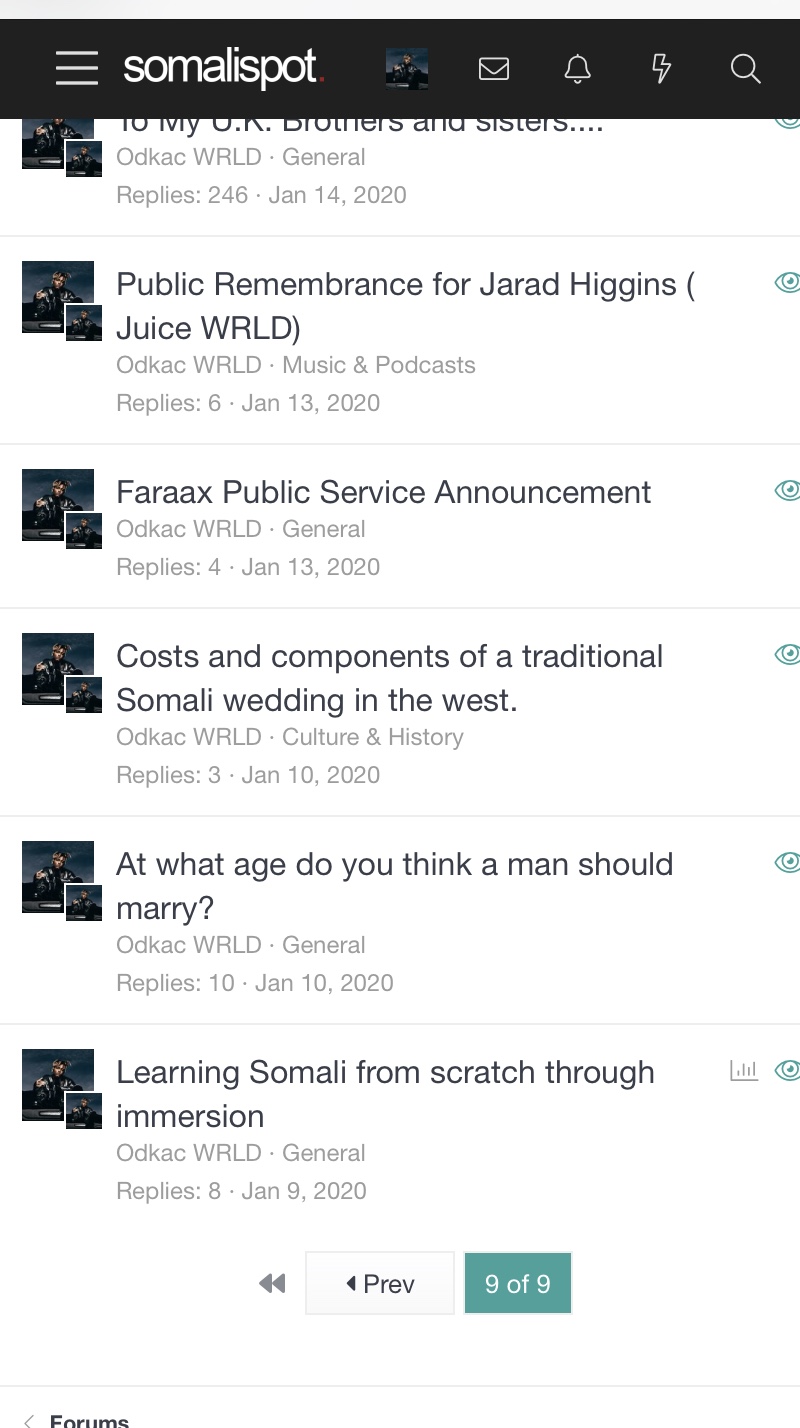
Task: Open the thread "Faraax Public Service Announcement"
Action: click(384, 492)
